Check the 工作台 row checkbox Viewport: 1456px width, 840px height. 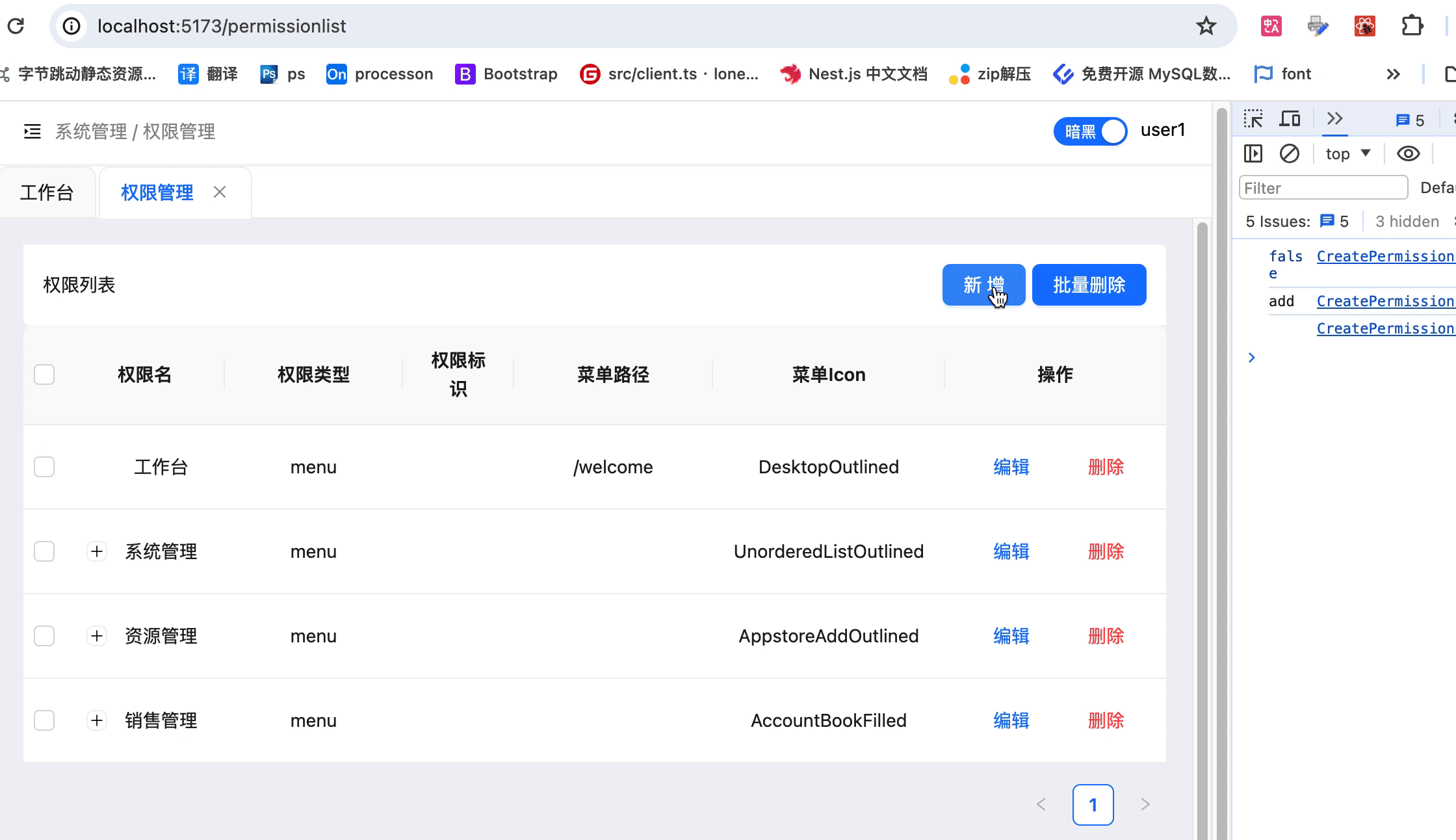pyautogui.click(x=44, y=467)
